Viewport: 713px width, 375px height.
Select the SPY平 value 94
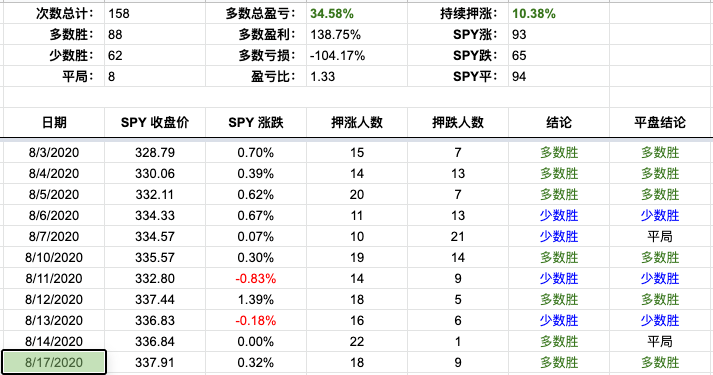point(519,76)
